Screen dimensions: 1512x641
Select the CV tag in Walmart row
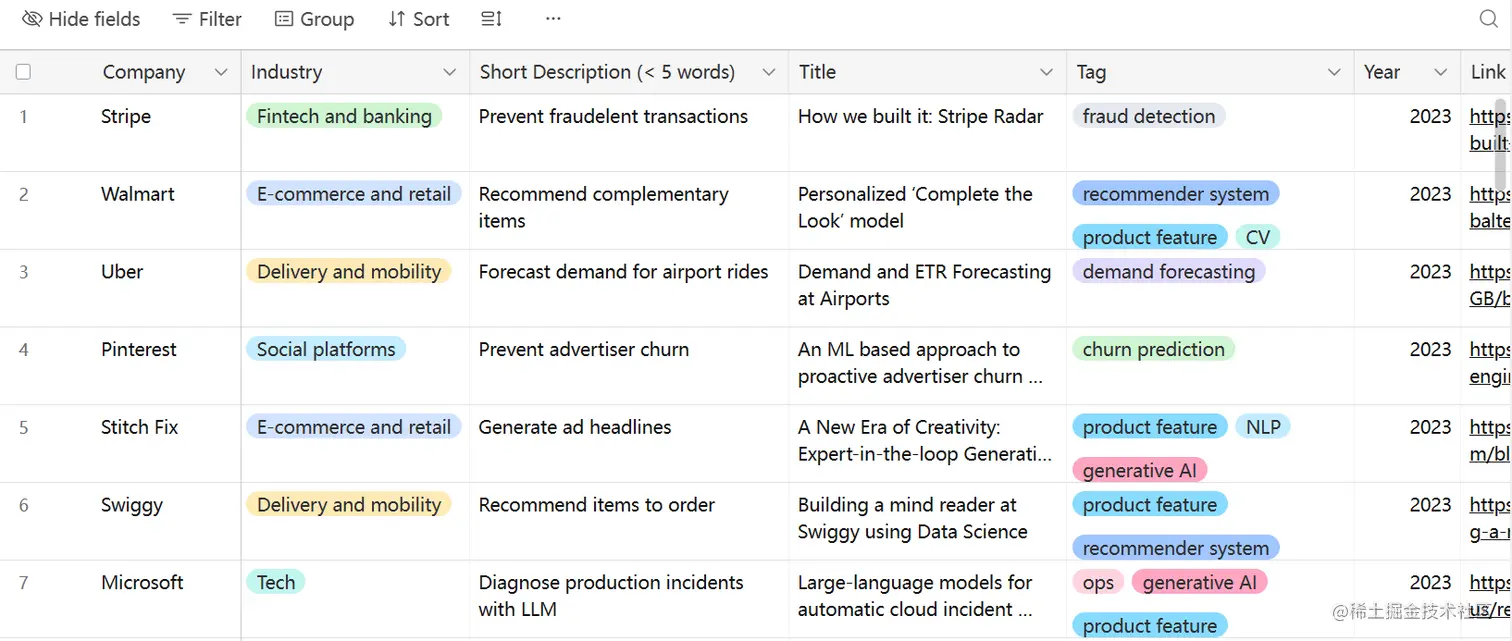pyautogui.click(x=1258, y=237)
